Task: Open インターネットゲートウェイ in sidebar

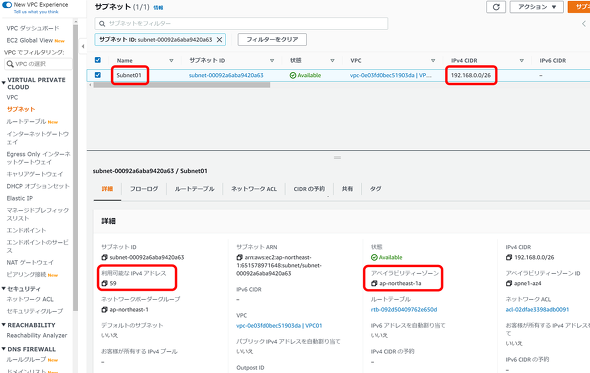Action: tap(38, 138)
